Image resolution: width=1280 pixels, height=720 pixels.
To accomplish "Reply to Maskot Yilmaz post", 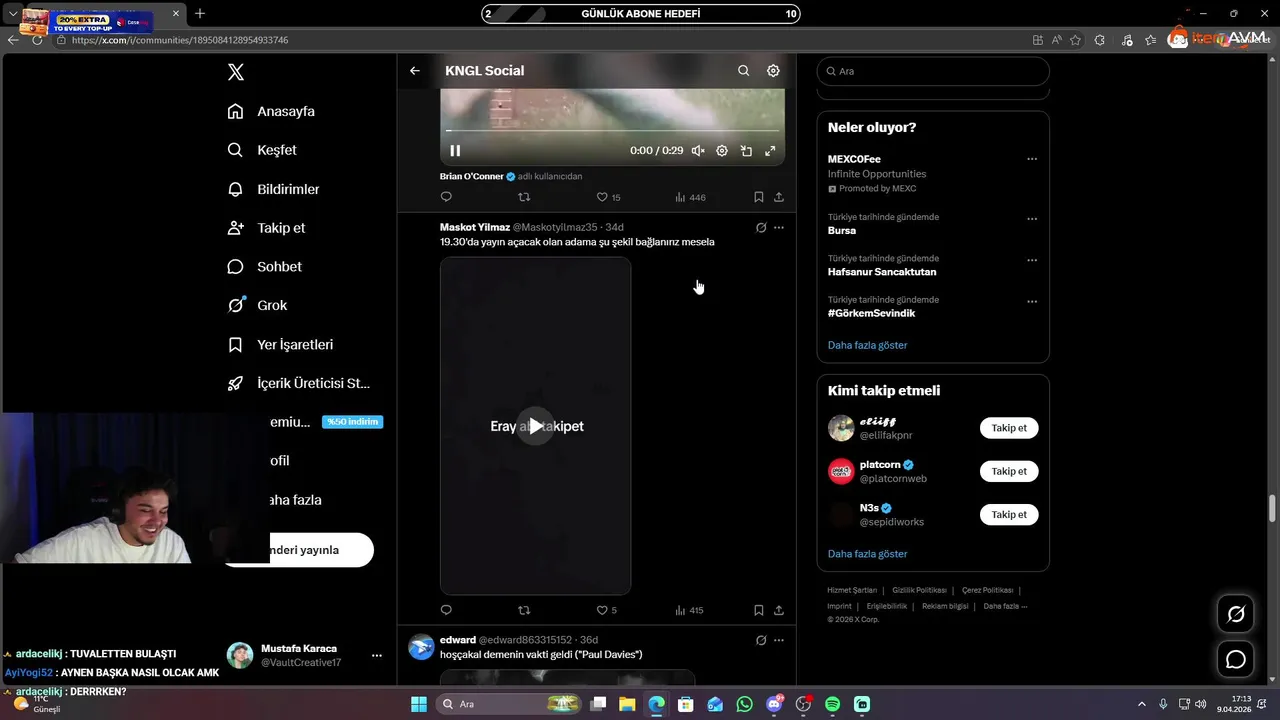I will 446,610.
